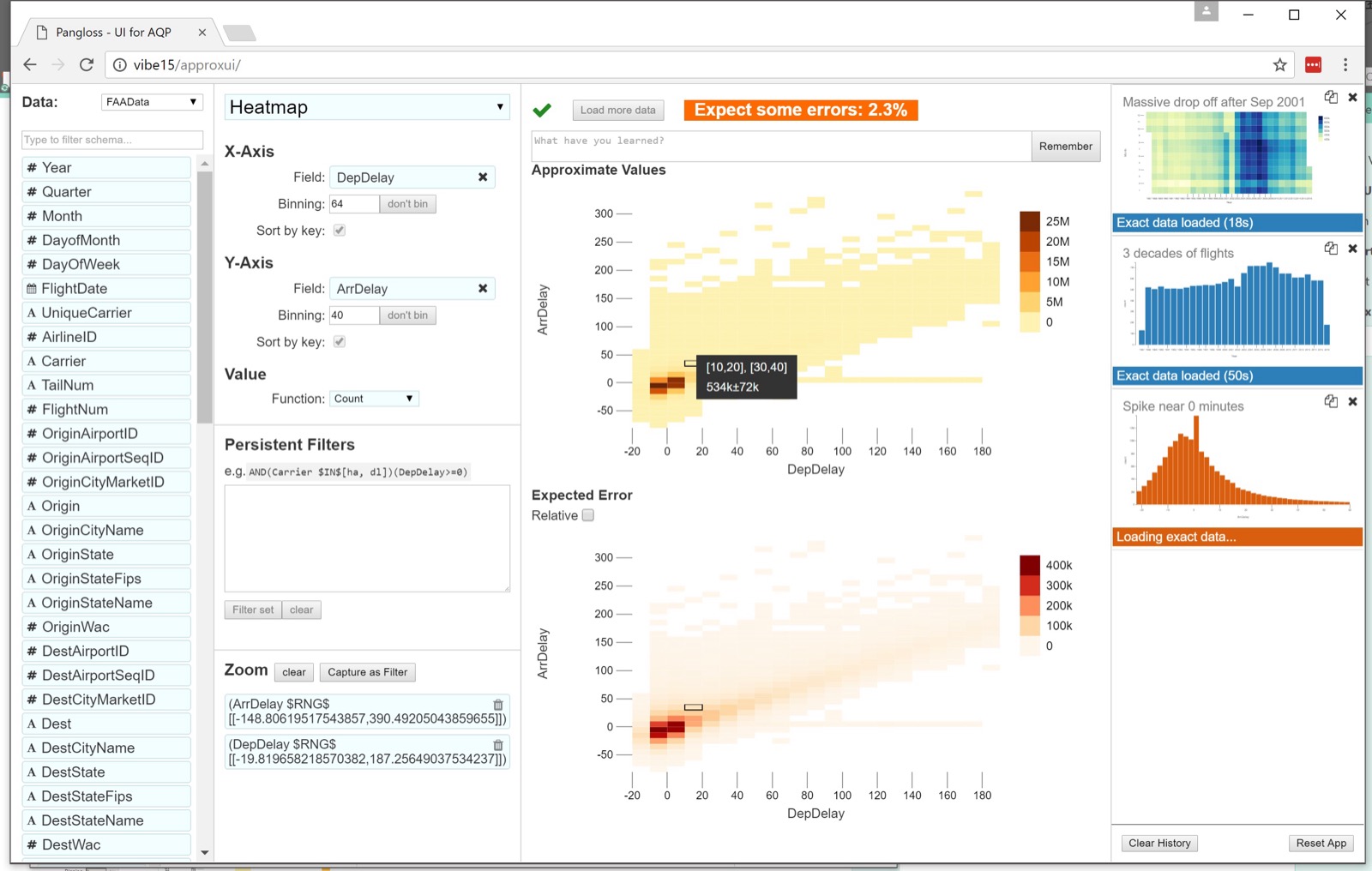Remove the 'Spike near 0 minutes' history item
1372x871 pixels.
click(1352, 401)
